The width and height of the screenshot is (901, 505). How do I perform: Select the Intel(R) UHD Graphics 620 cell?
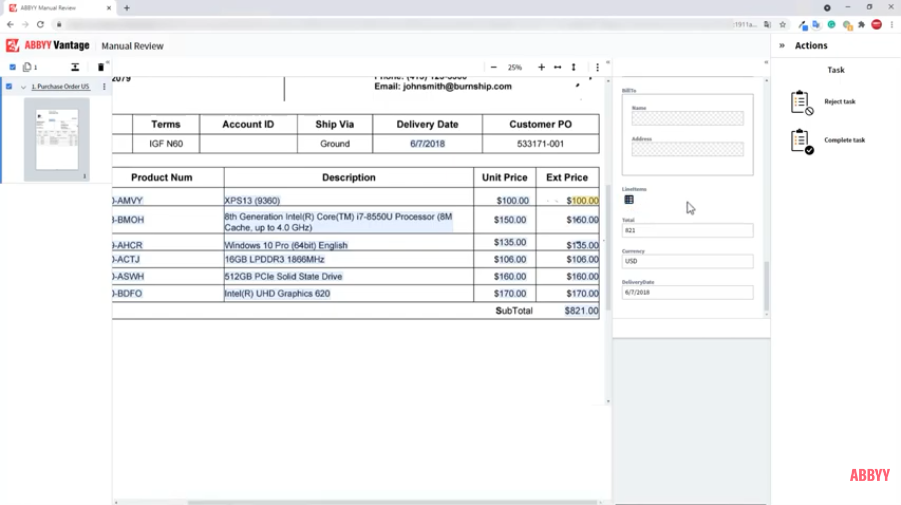point(277,294)
